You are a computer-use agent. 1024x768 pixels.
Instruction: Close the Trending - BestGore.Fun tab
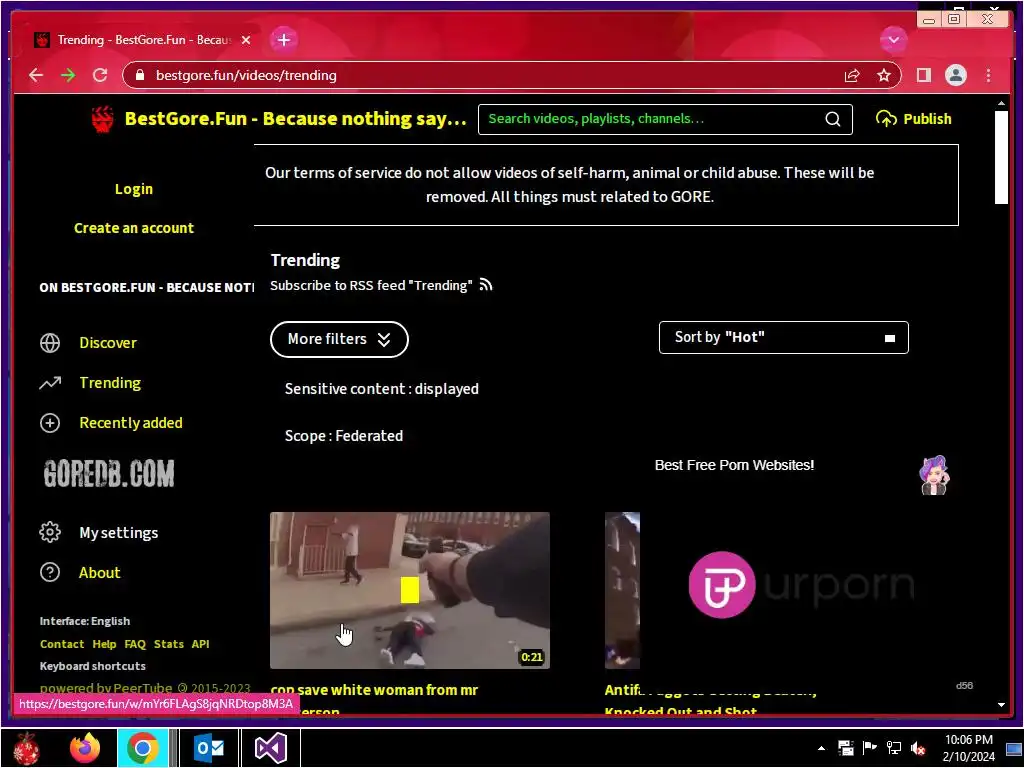click(x=246, y=40)
